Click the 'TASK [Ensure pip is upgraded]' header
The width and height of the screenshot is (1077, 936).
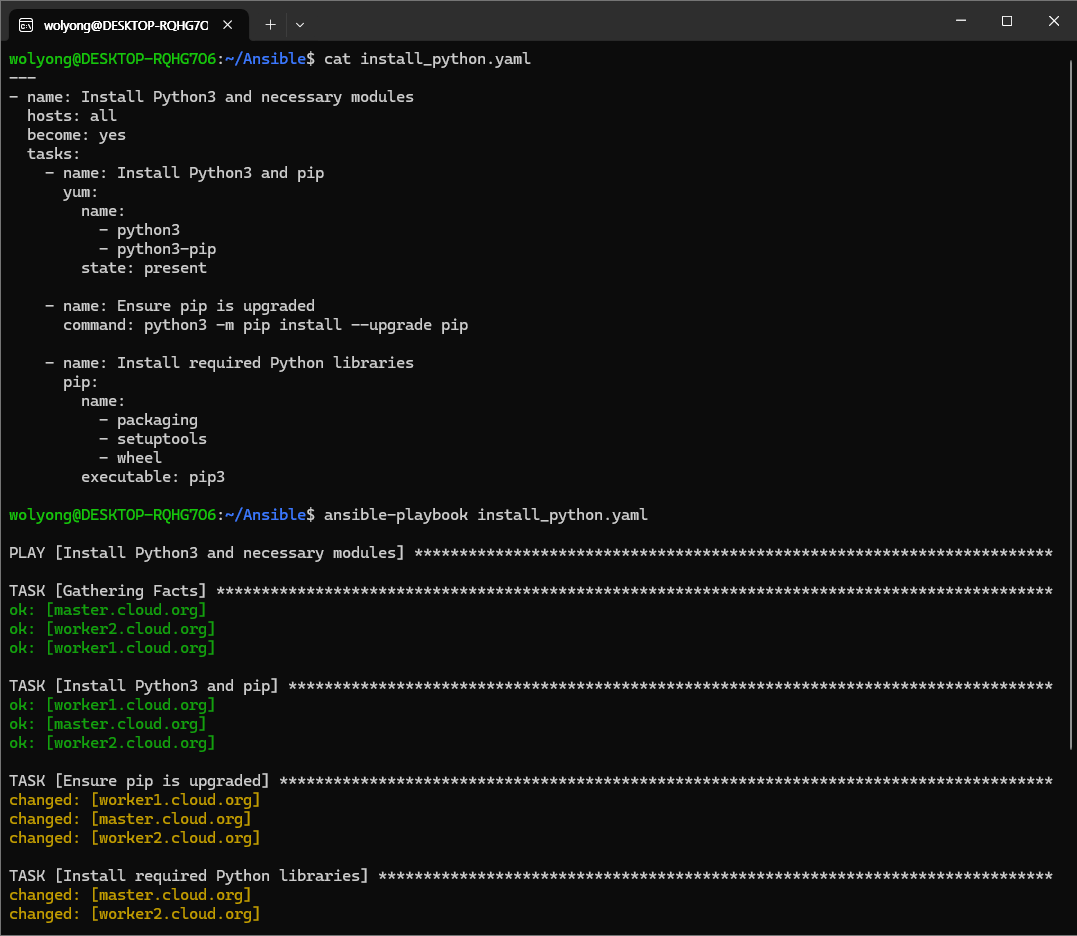click(139, 781)
